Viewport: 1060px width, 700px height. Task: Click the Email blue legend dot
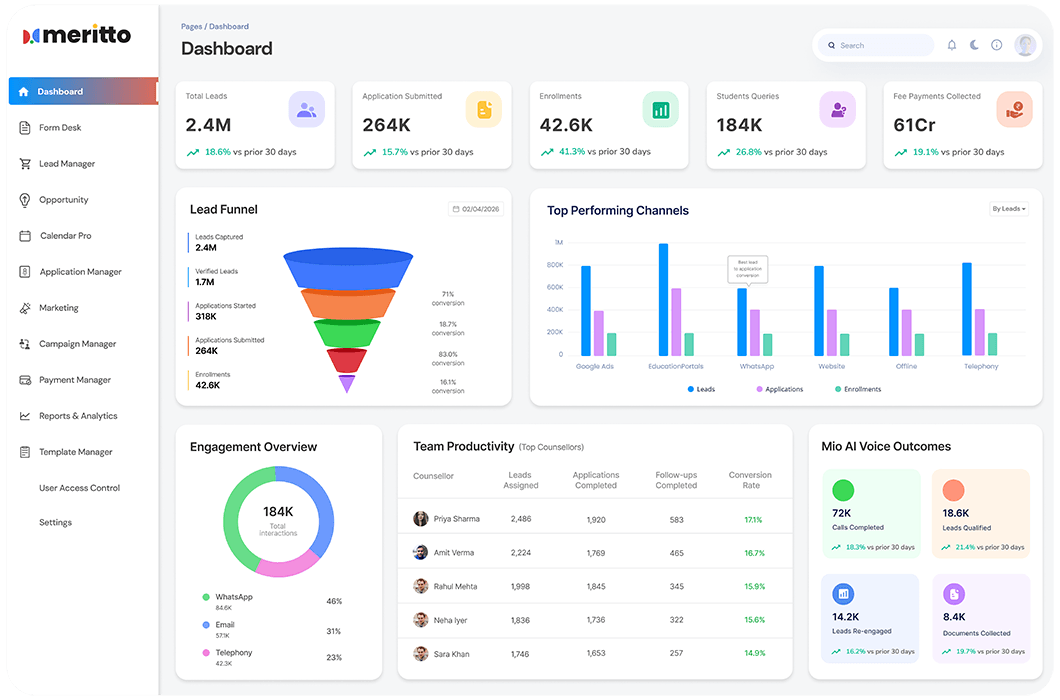click(x=206, y=625)
